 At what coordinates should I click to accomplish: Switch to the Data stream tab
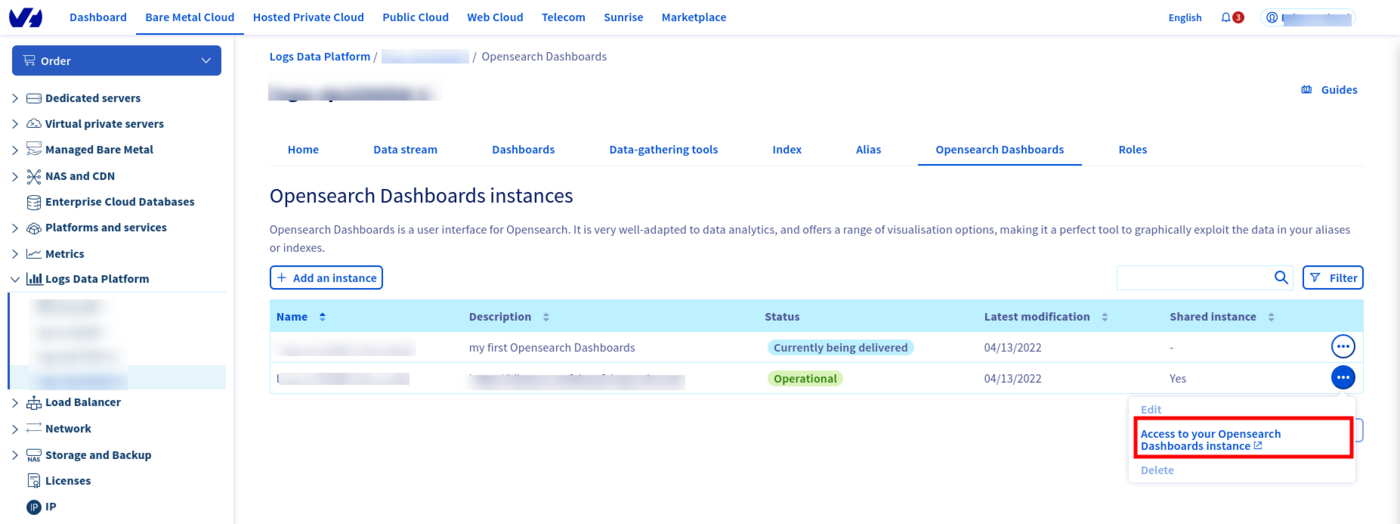[x=405, y=150]
